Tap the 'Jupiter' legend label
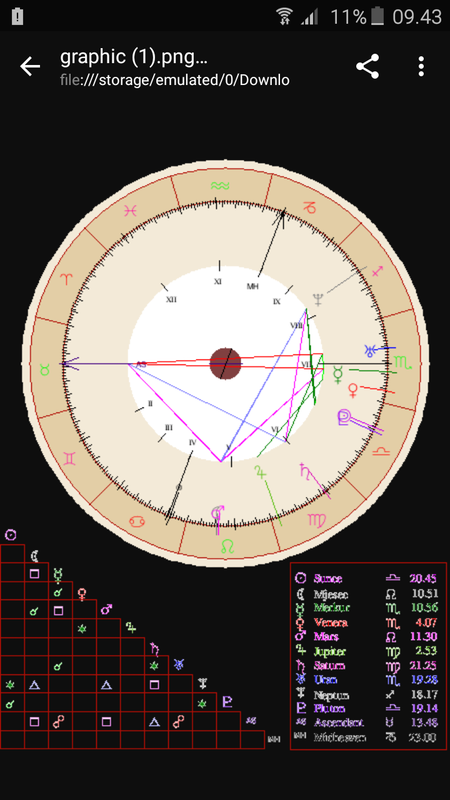 point(330,652)
